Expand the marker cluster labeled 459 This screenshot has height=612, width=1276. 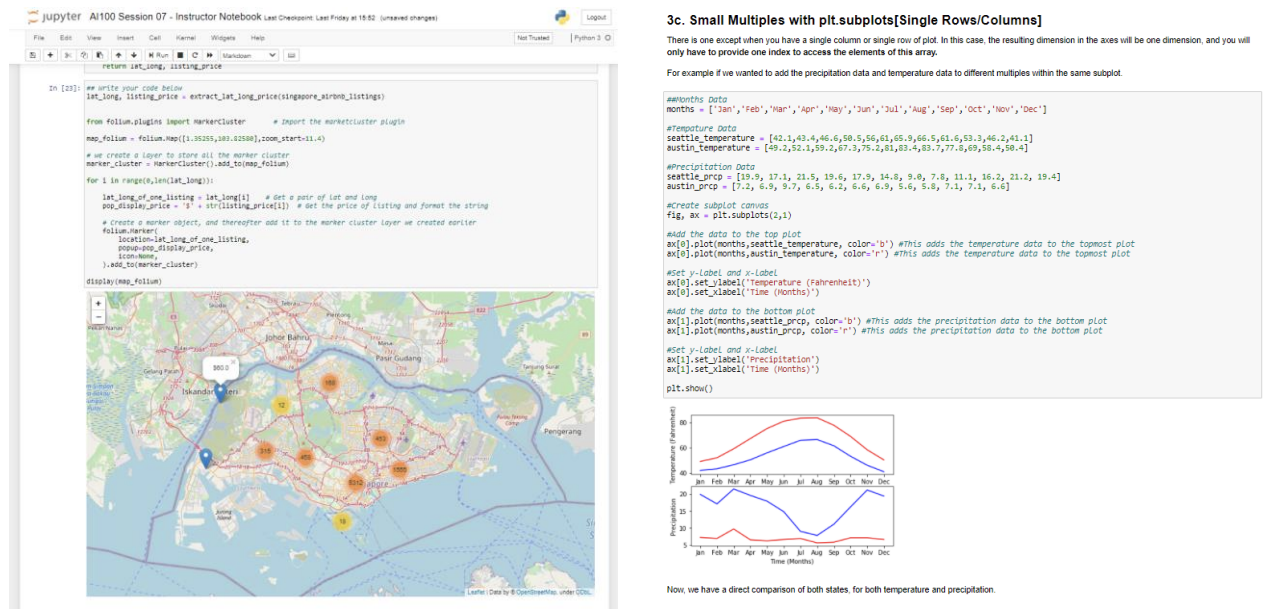305,457
